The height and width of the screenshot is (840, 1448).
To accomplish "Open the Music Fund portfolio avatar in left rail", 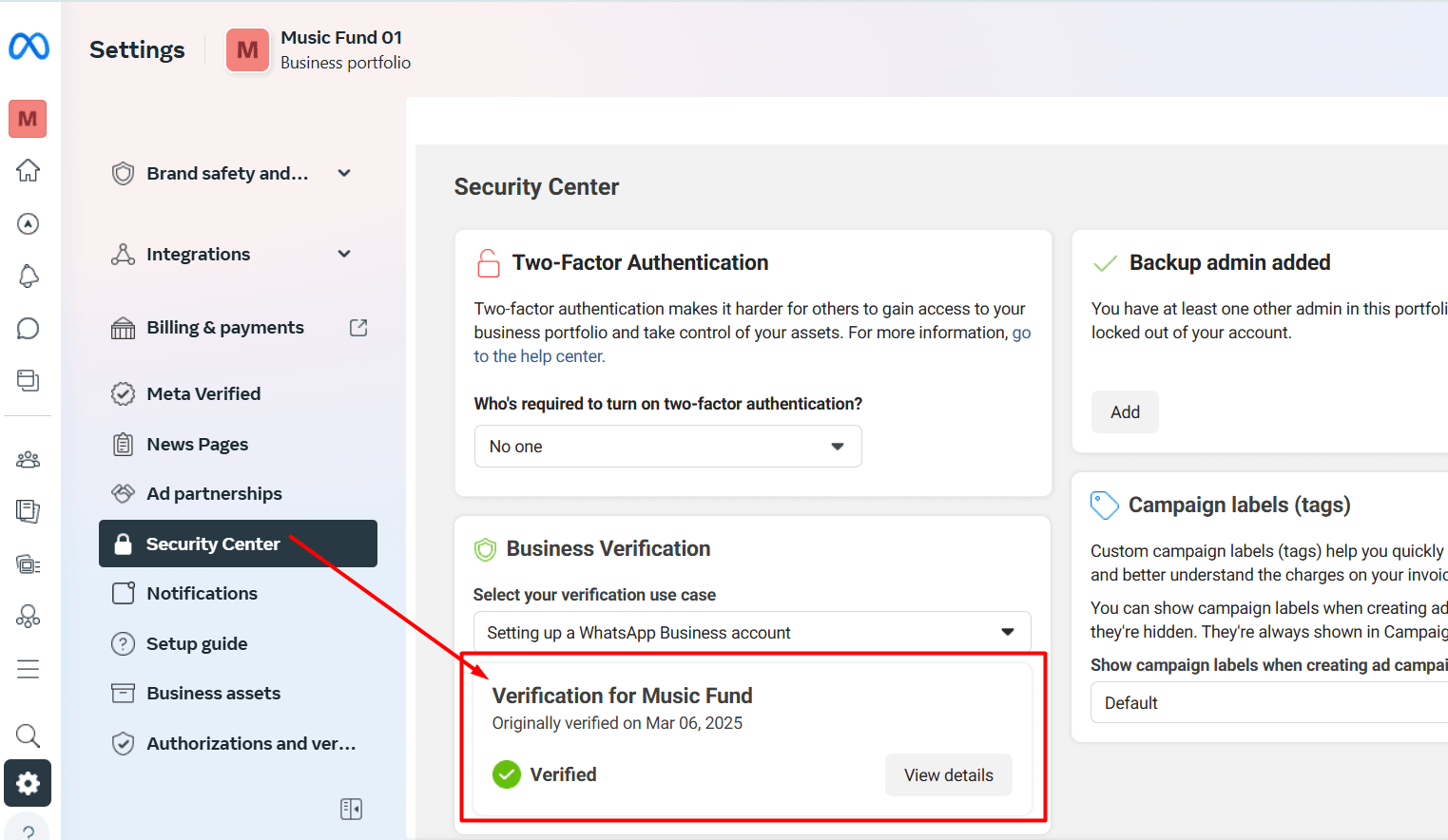I will [x=28, y=119].
